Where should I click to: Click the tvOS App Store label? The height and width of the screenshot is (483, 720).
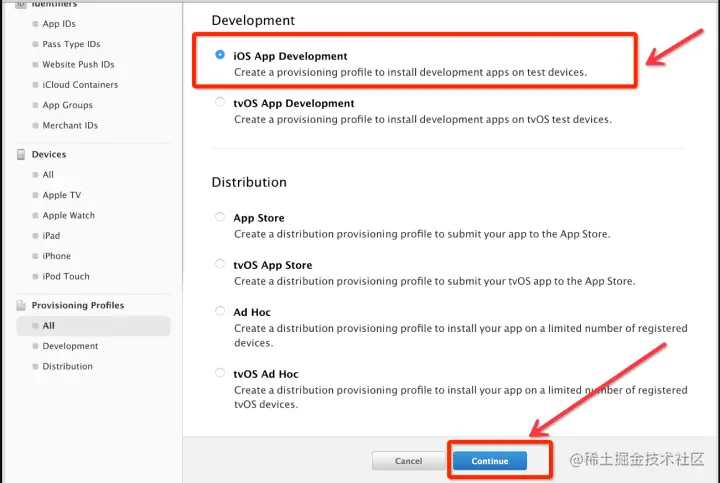[x=273, y=265]
